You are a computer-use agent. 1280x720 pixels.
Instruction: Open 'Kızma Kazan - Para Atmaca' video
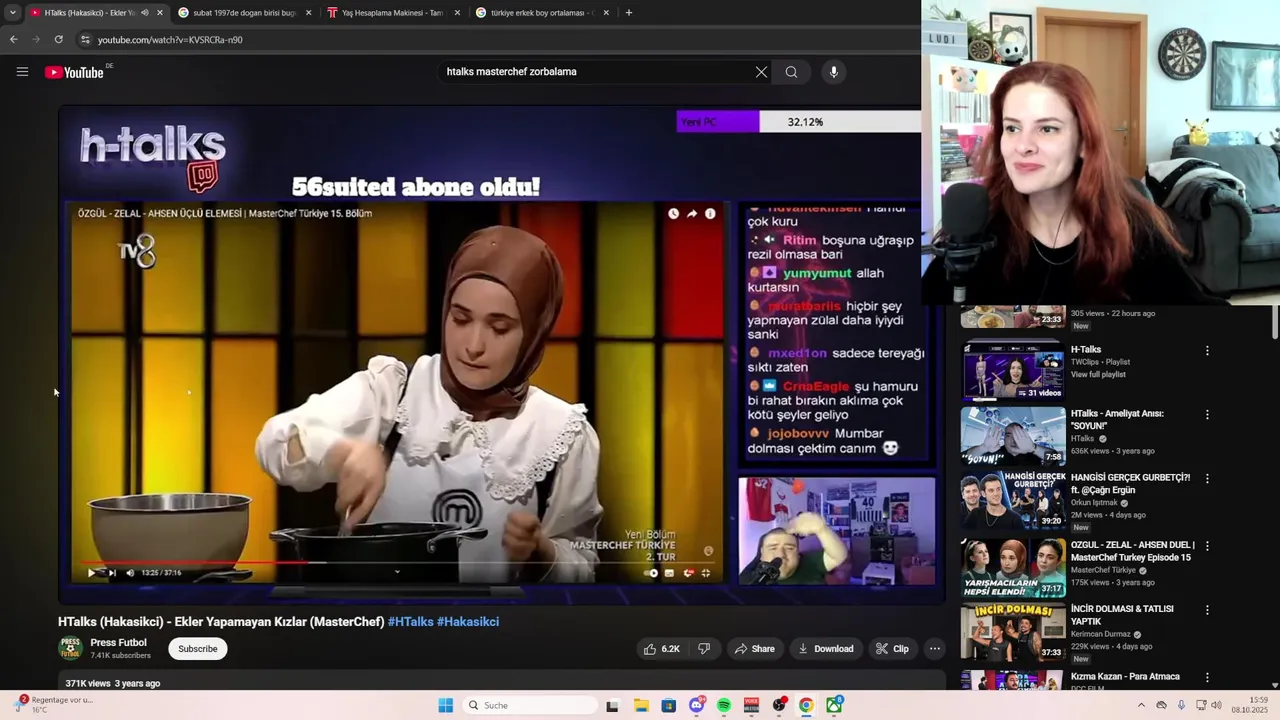pyautogui.click(x=1125, y=677)
